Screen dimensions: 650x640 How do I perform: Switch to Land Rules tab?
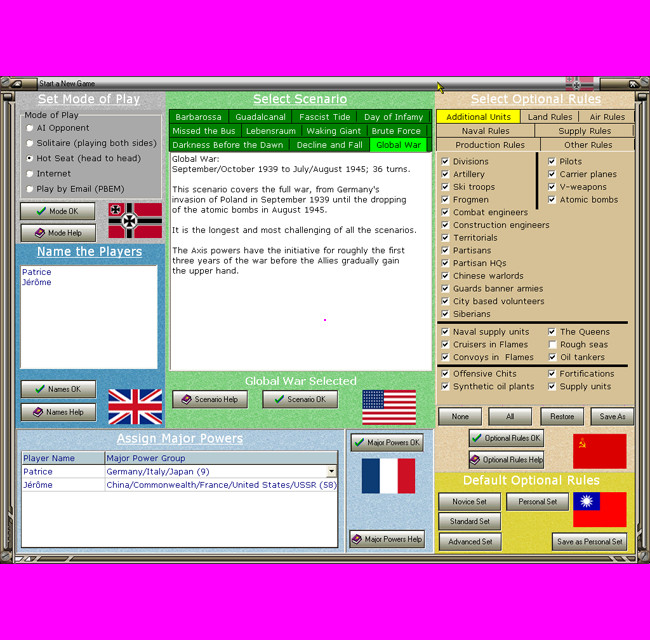click(550, 117)
